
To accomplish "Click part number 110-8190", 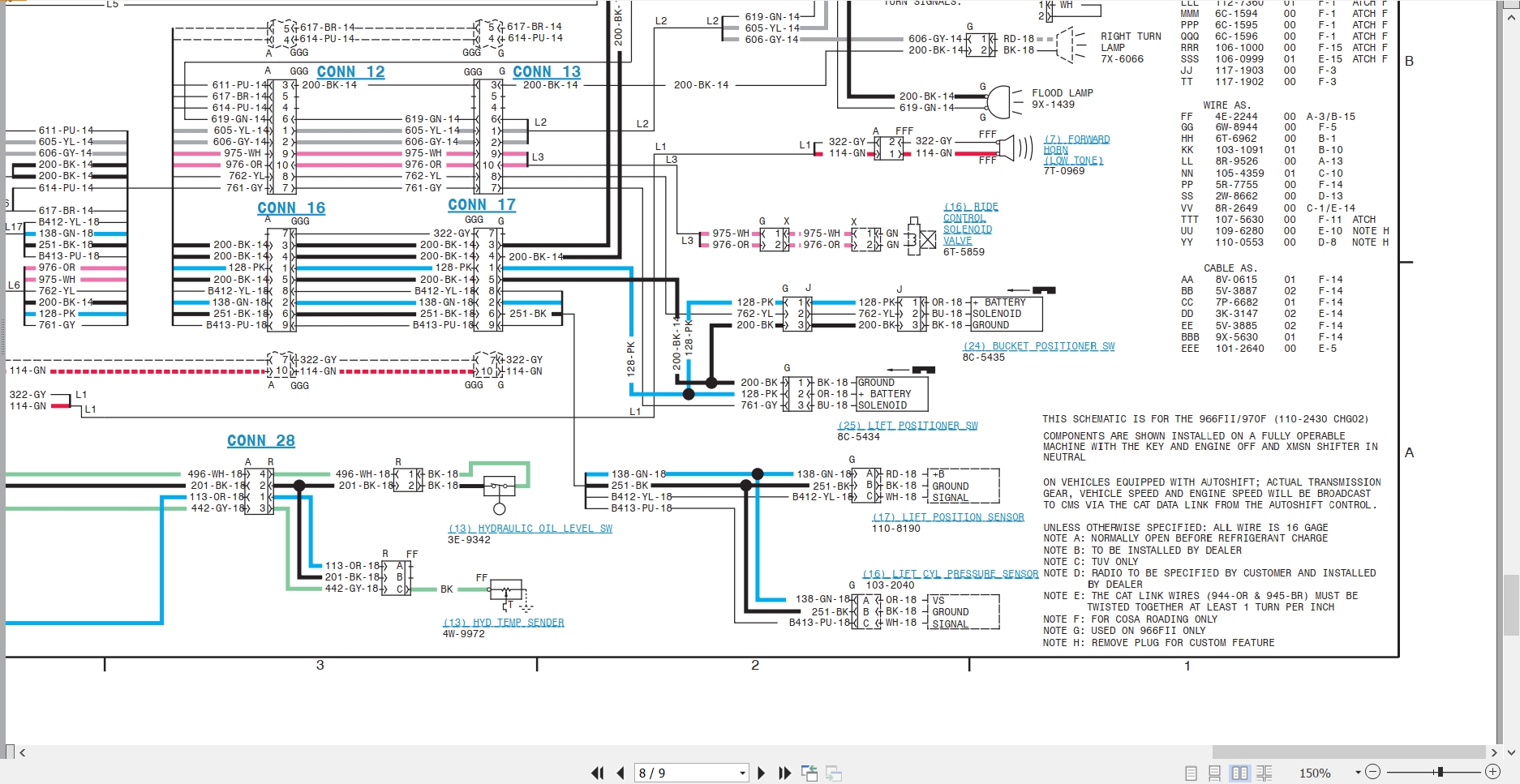I will pyautogui.click(x=896, y=529).
